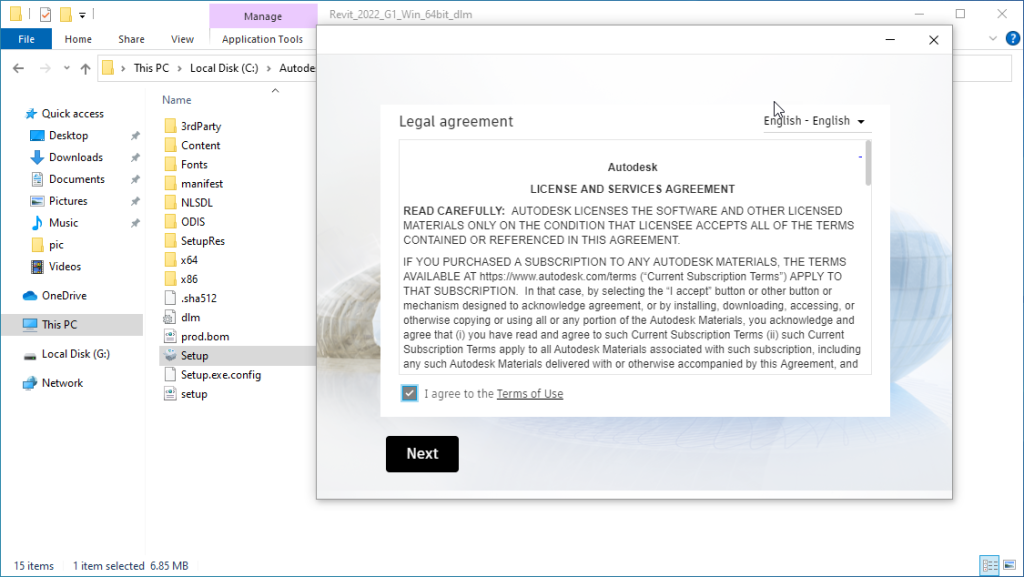
Task: Select This PC in the navigation pane
Action: [x=59, y=324]
